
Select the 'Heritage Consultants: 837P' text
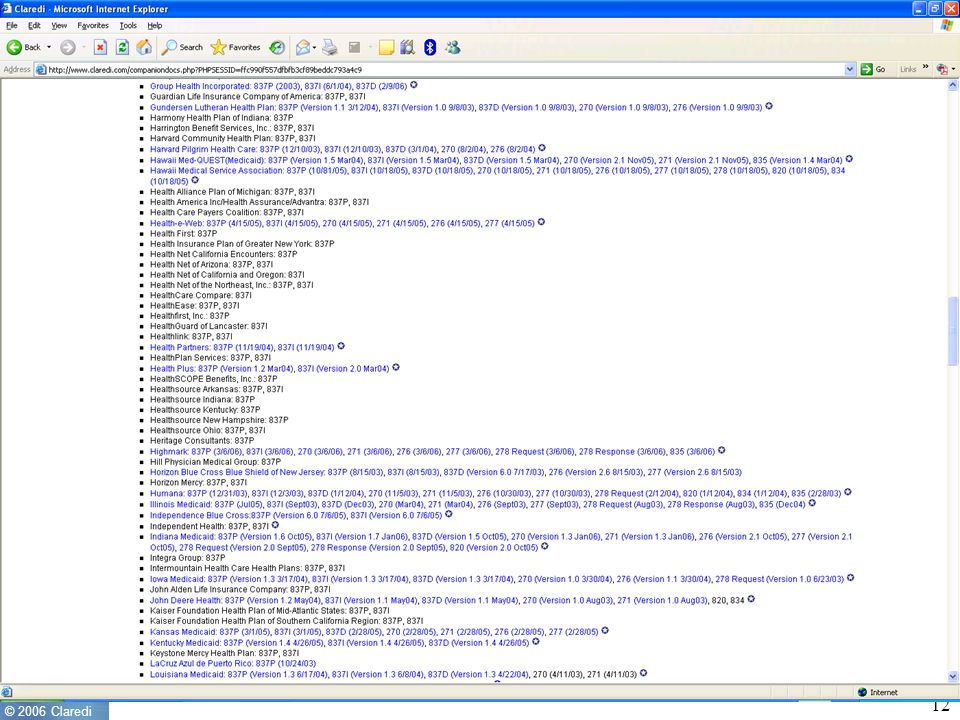coord(202,440)
